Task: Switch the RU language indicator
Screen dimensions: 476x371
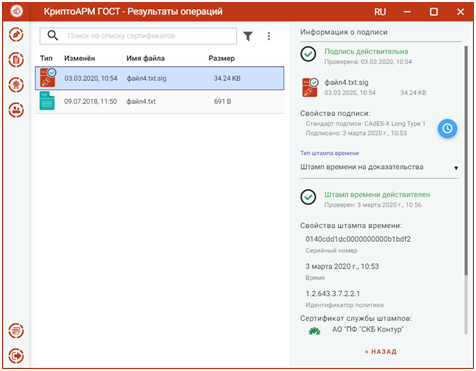Action: (380, 12)
